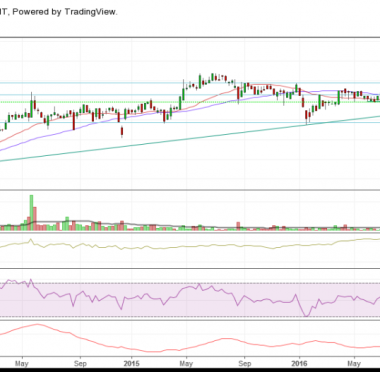
Task: Click the tall red volume bar beside the spike
Action: [x=35, y=218]
